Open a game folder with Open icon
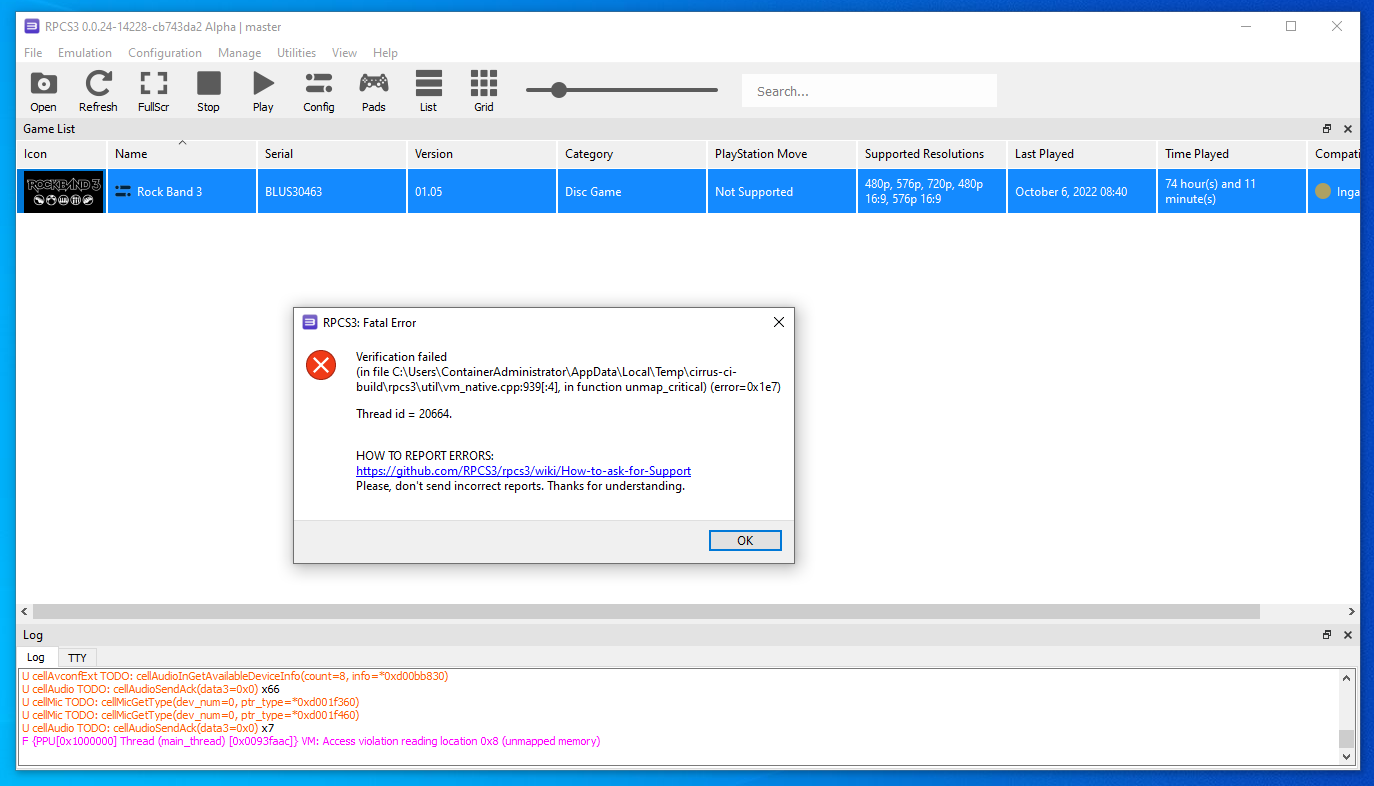 pos(42,90)
